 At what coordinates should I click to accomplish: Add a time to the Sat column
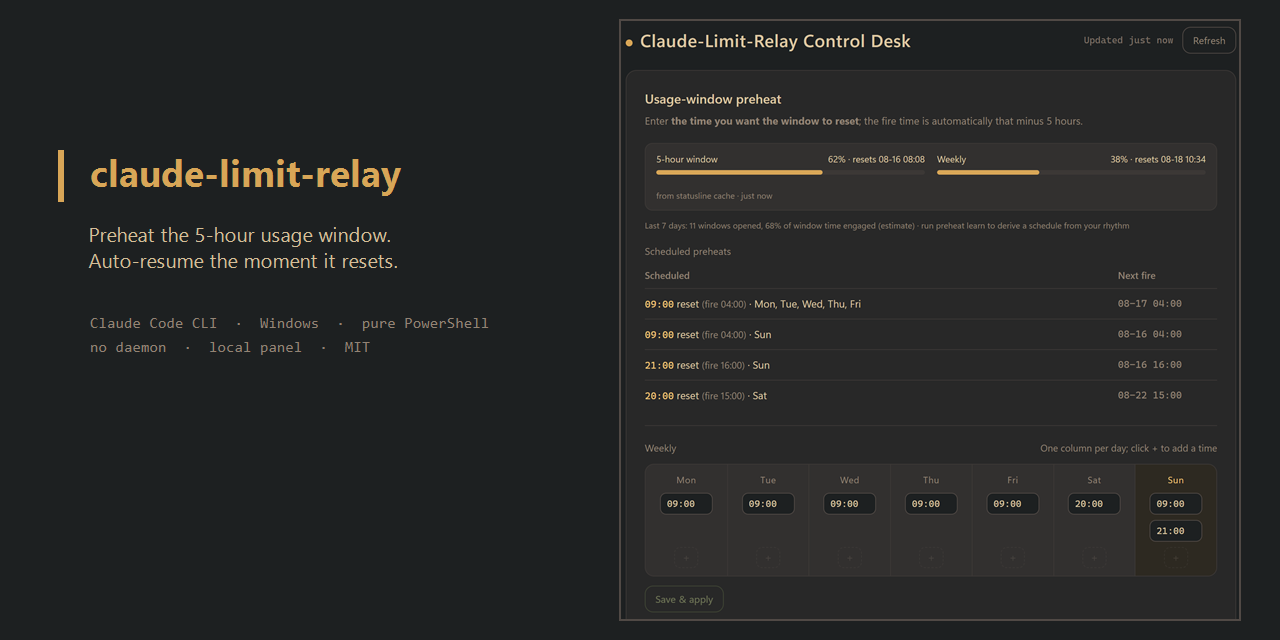(1094, 558)
